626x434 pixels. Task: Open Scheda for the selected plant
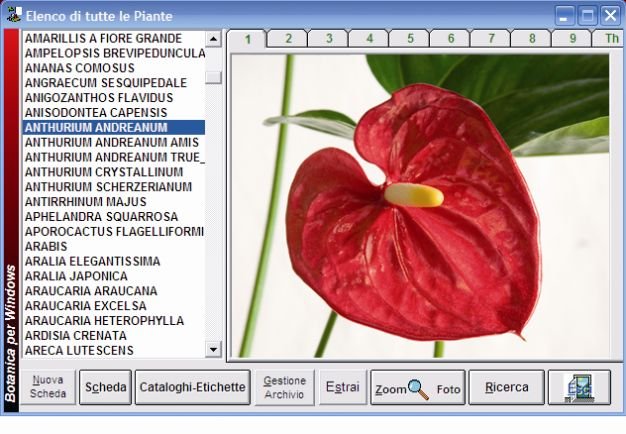[105, 388]
